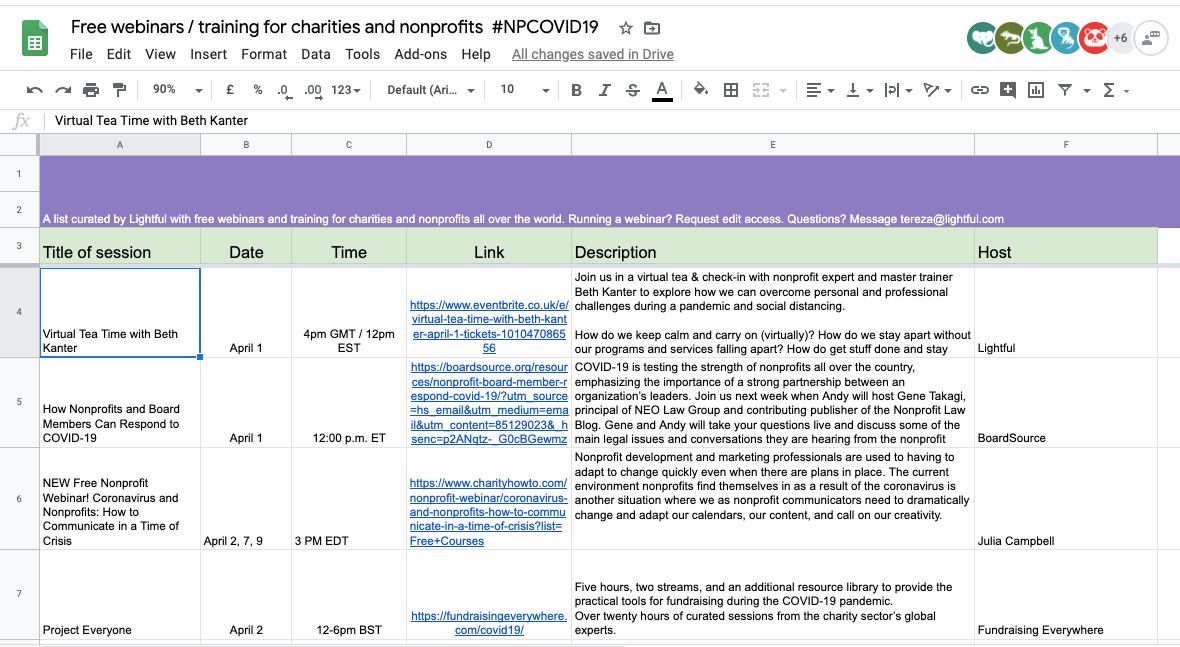Image resolution: width=1180 pixels, height=647 pixels.
Task: Select the 'Project Everyone' cell
Action: point(120,595)
